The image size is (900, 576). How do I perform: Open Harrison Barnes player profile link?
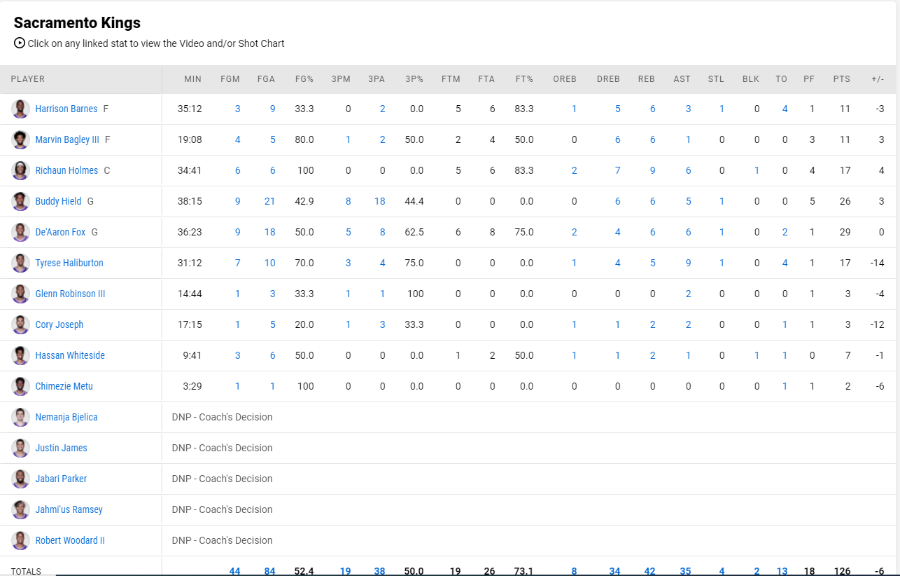(x=66, y=108)
